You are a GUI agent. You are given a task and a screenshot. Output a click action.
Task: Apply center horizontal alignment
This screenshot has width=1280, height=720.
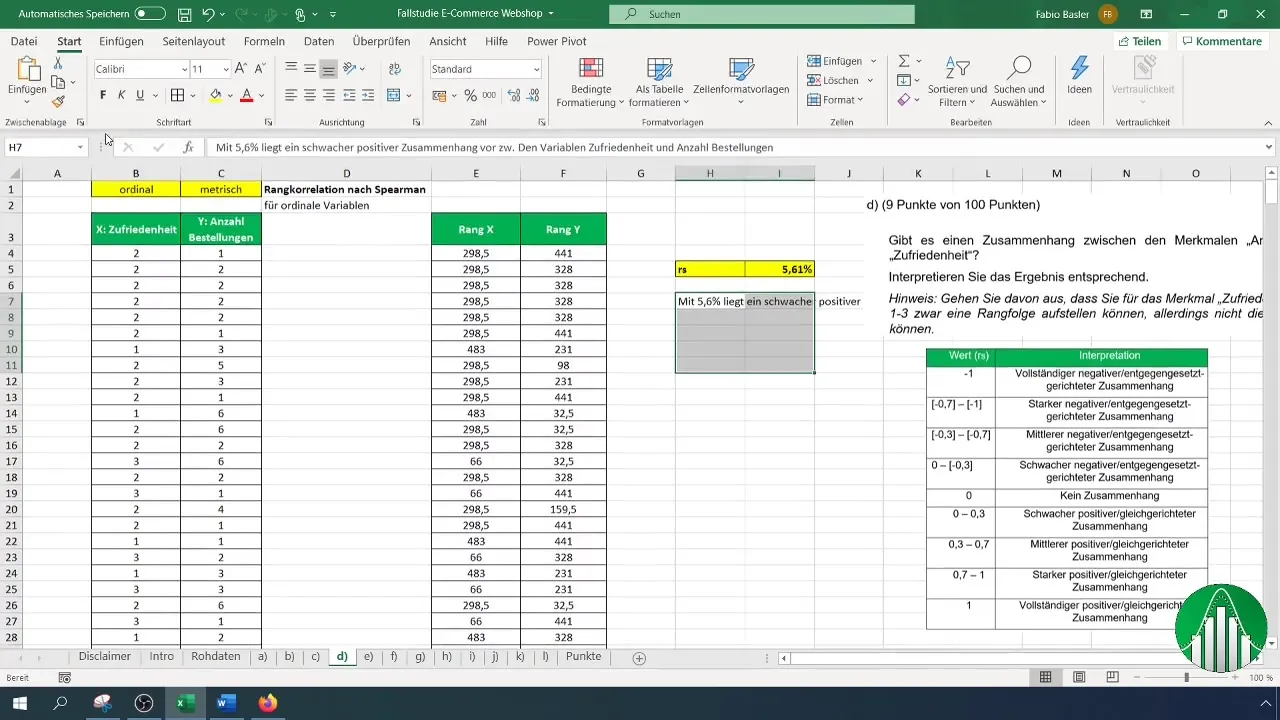[309, 96]
